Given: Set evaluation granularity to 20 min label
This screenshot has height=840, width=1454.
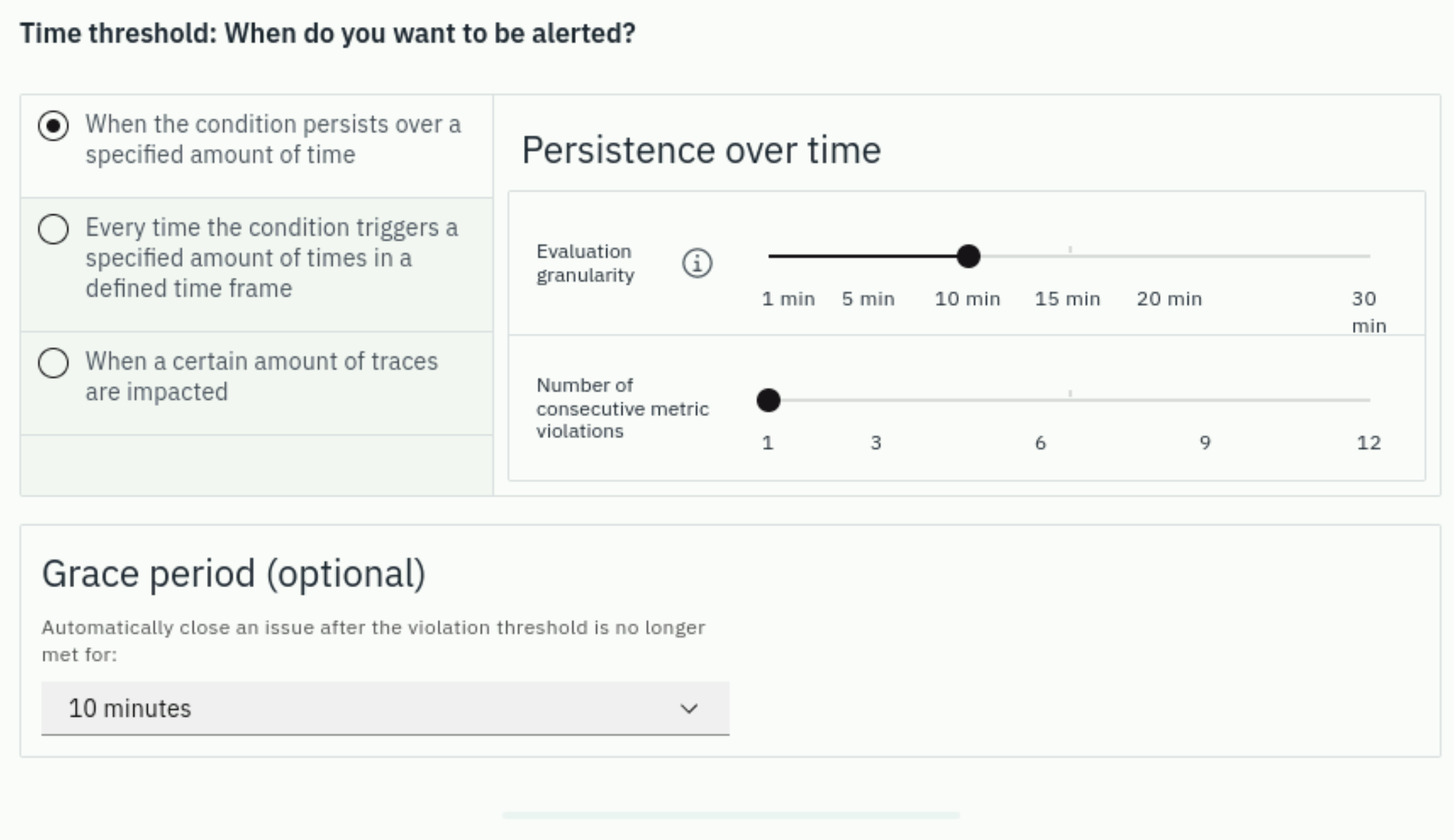Looking at the screenshot, I should [x=1169, y=299].
